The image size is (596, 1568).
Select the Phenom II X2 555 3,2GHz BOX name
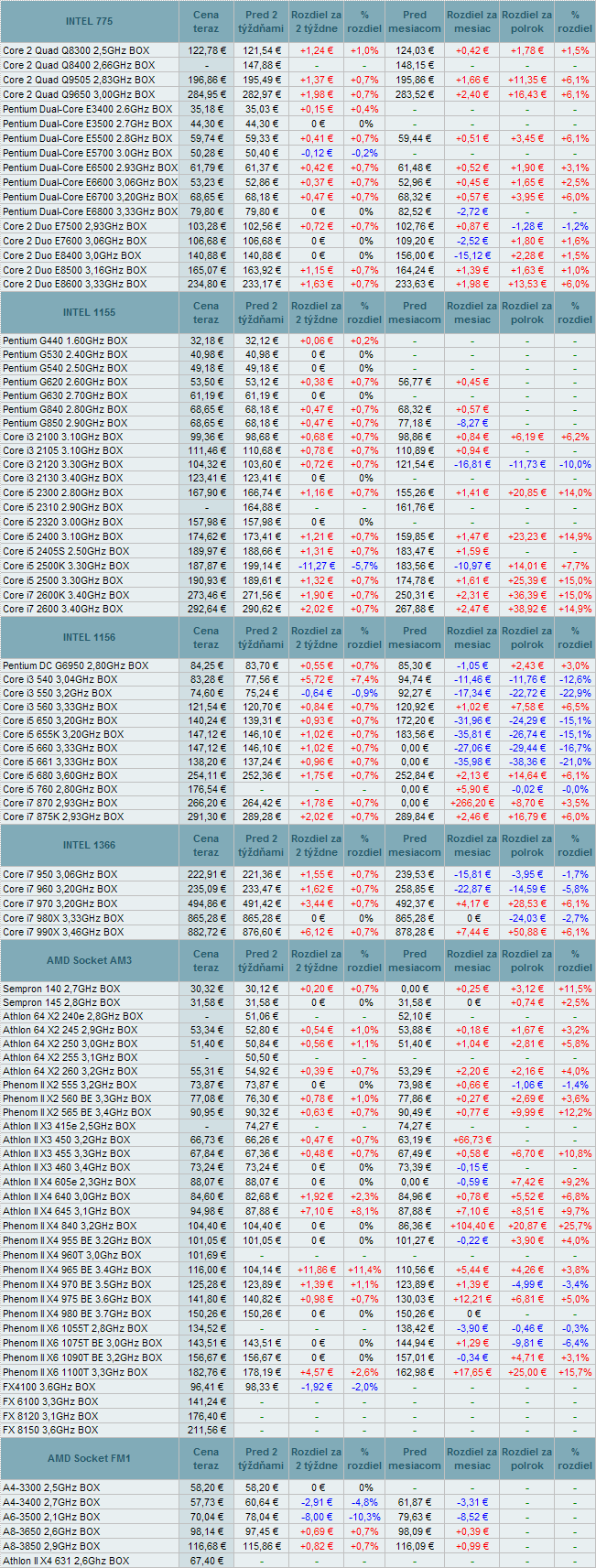[70, 1085]
